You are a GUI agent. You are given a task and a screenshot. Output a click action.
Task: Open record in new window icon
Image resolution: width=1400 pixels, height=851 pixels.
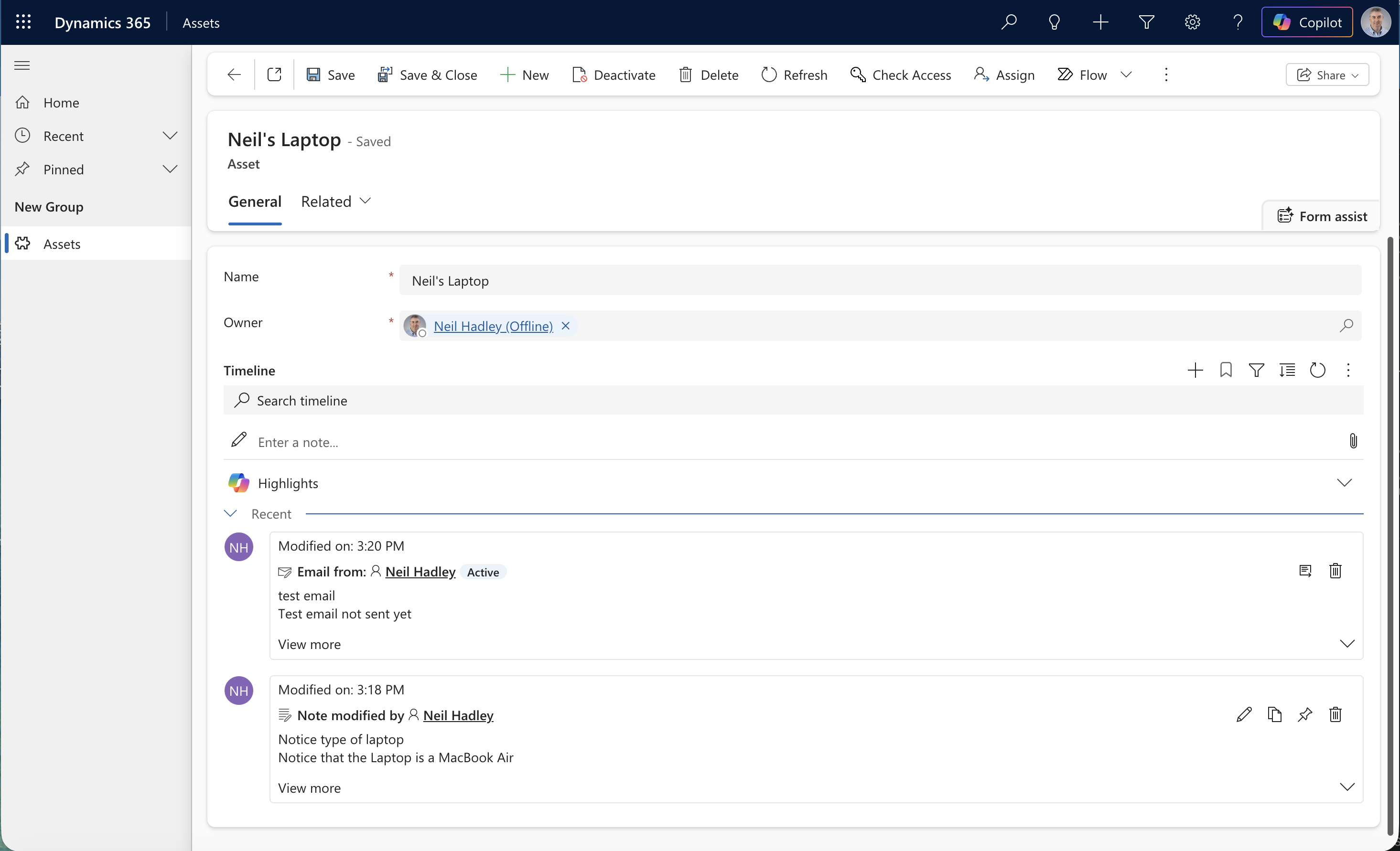point(274,74)
